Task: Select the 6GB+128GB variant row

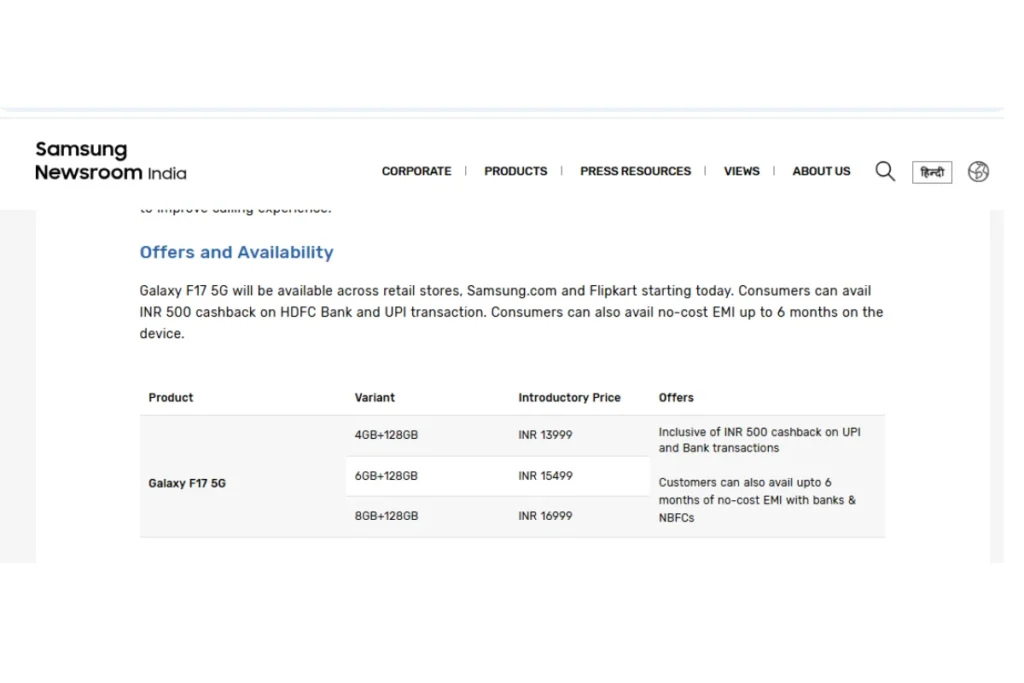Action: (386, 476)
